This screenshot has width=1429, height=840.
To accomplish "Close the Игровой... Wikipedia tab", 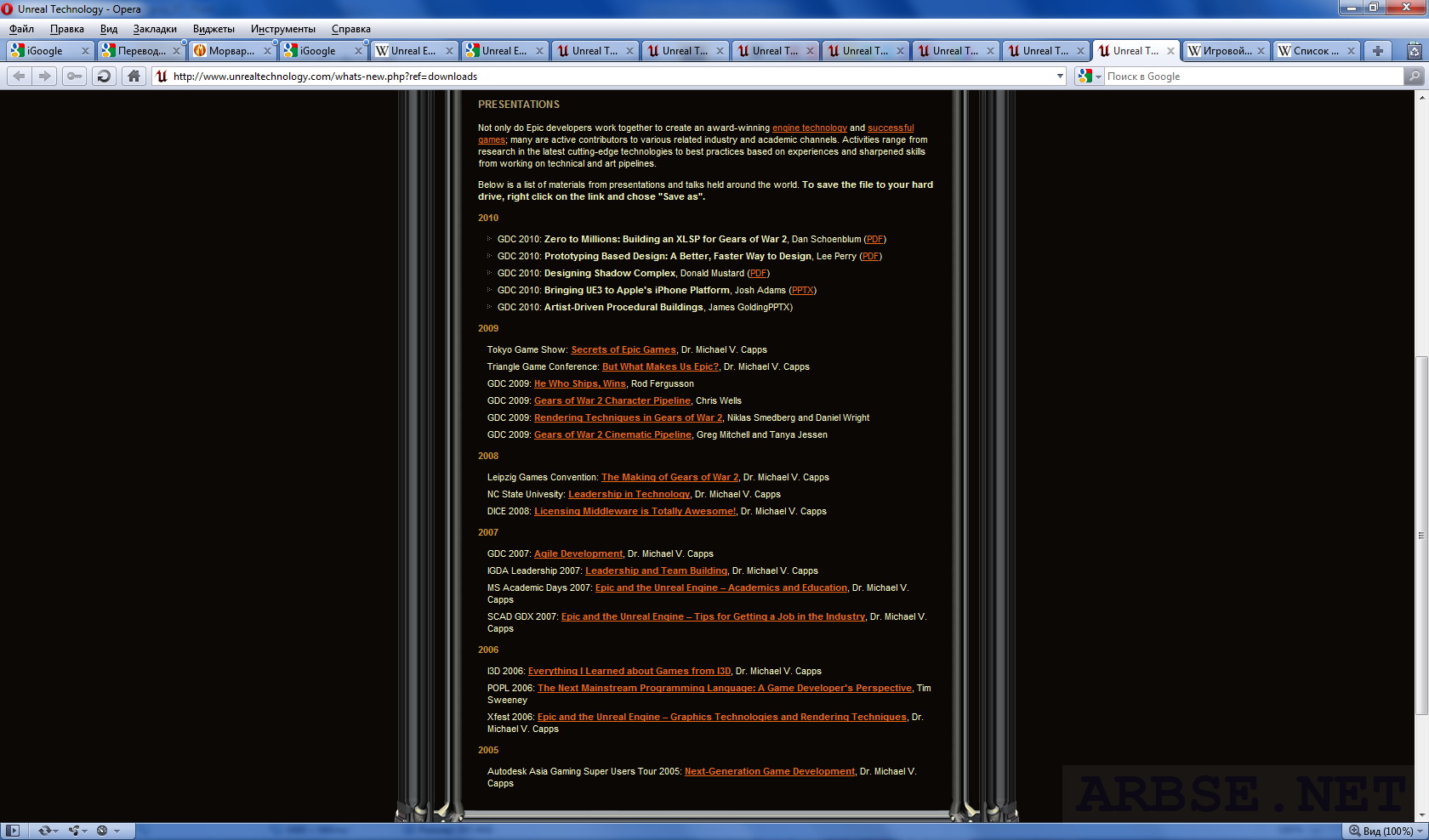I will pyautogui.click(x=1261, y=51).
